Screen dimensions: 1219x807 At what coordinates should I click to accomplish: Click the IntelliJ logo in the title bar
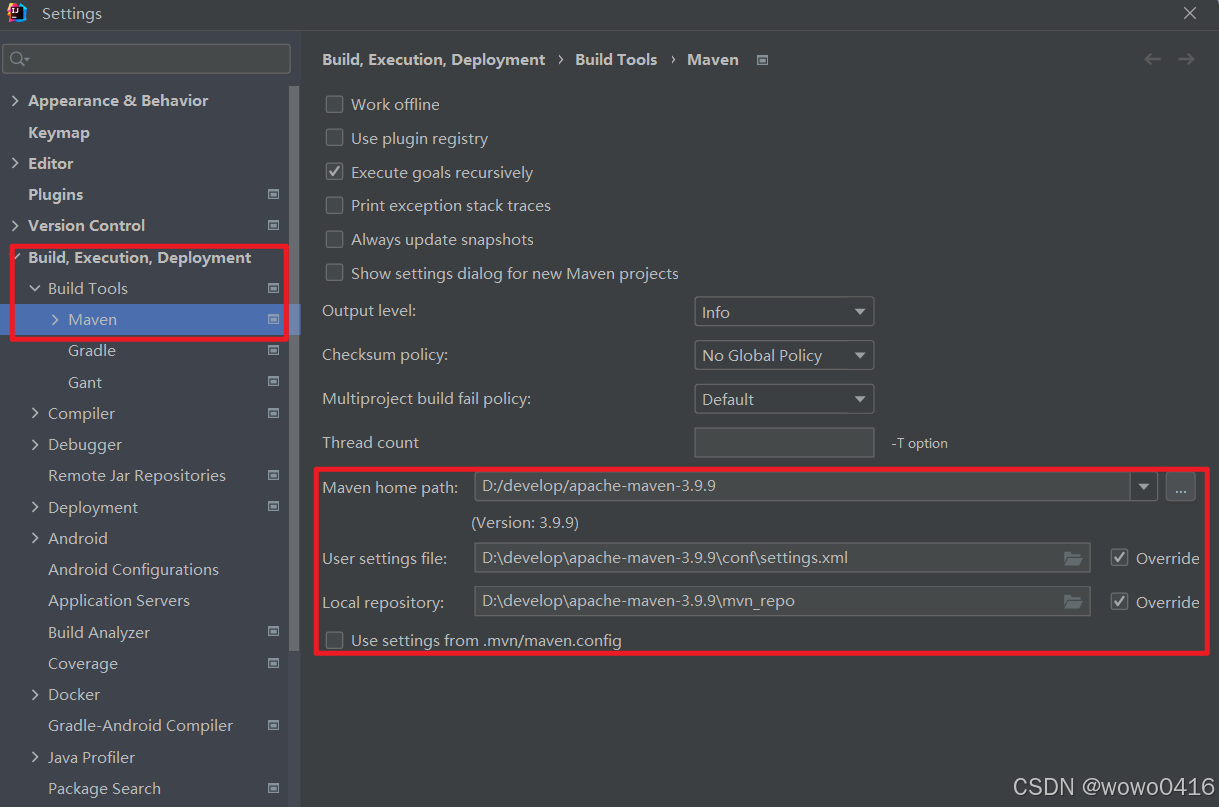[16, 14]
